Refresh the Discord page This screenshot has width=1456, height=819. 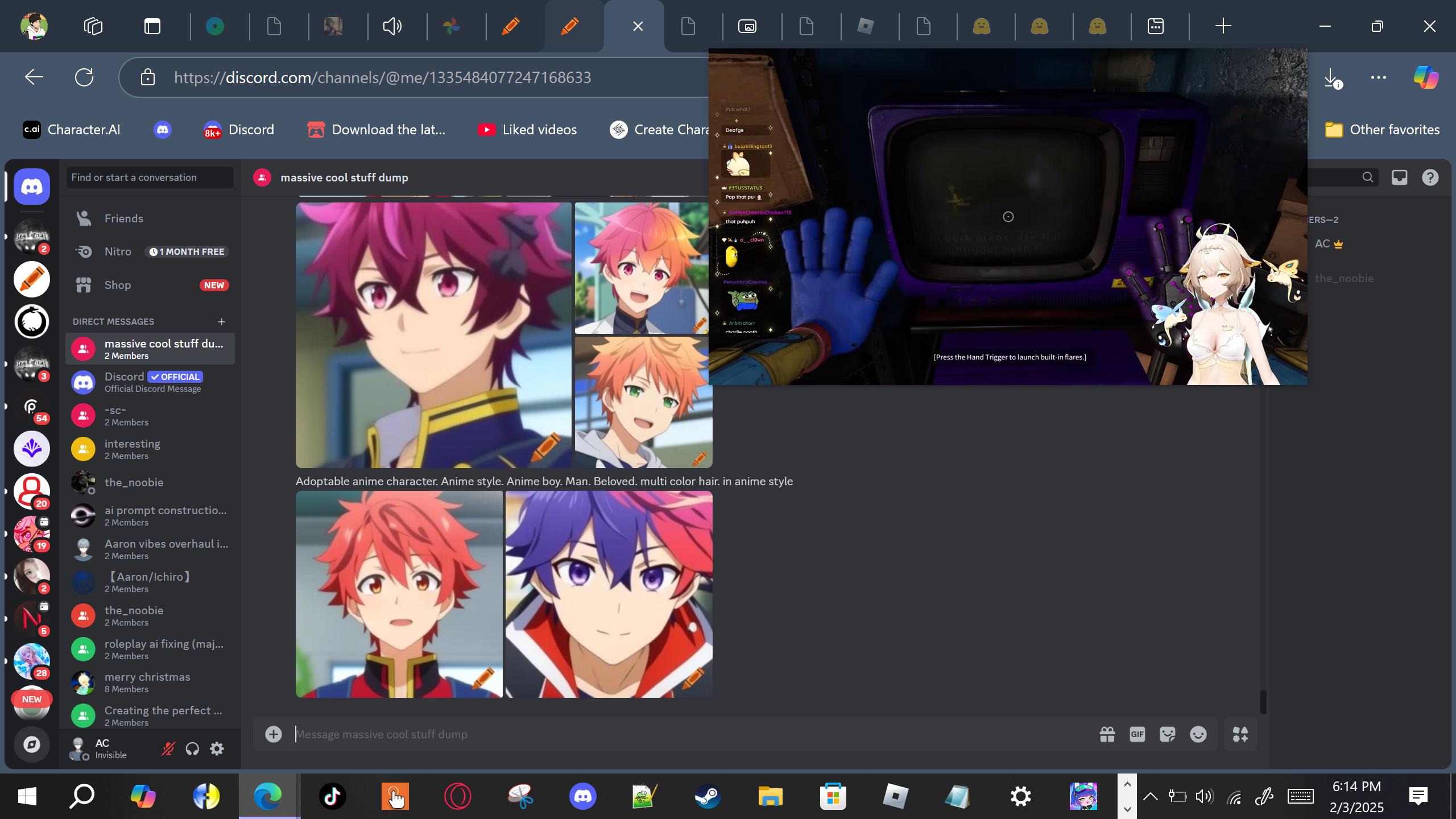[84, 77]
